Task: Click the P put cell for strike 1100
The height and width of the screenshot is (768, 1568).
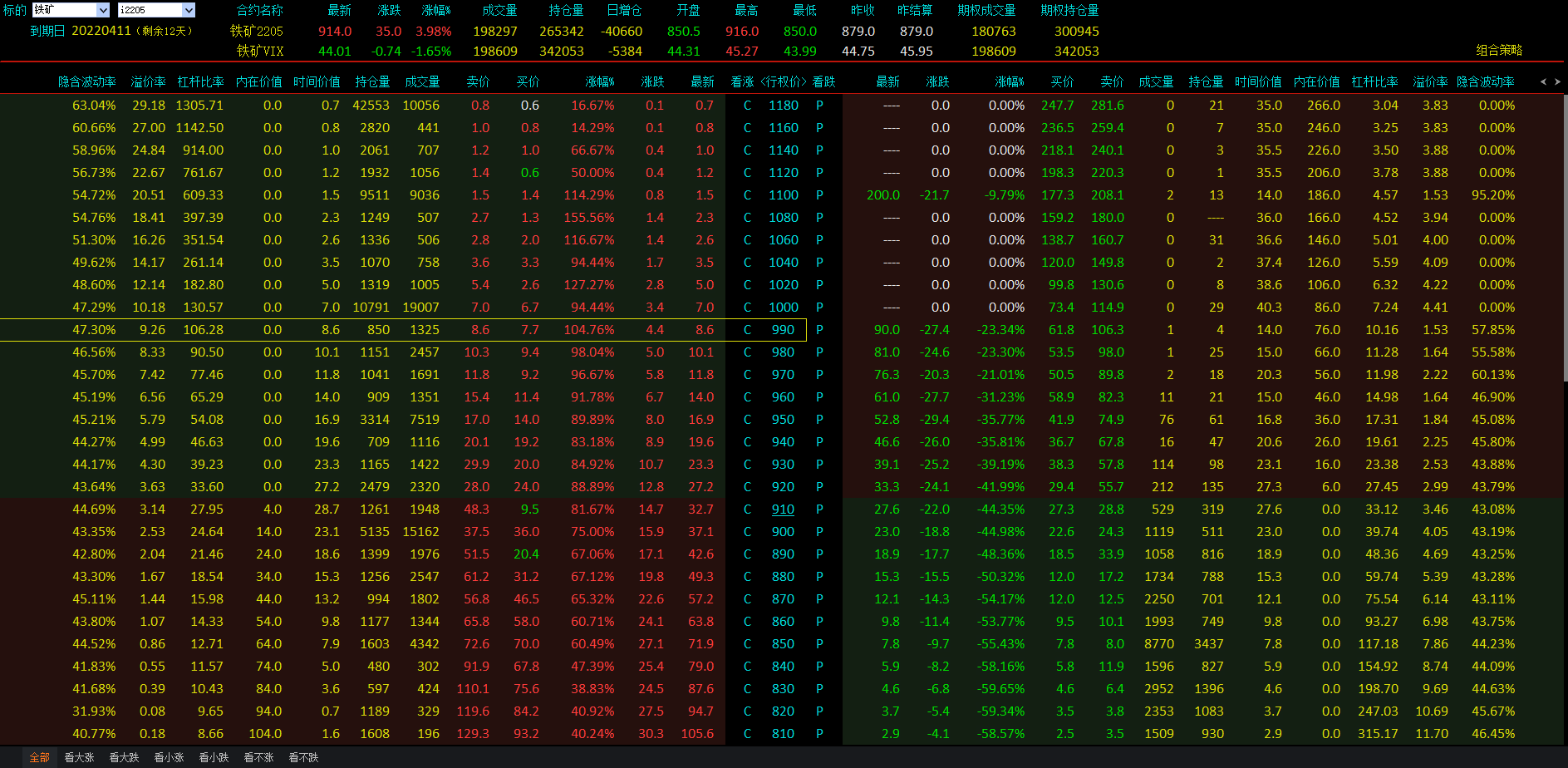Action: click(819, 194)
